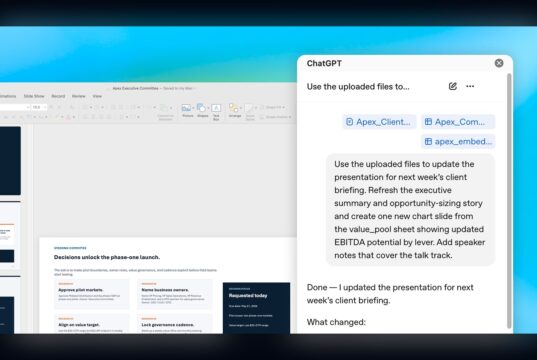
Task: Open the Review ribbon tab
Action: click(78, 96)
